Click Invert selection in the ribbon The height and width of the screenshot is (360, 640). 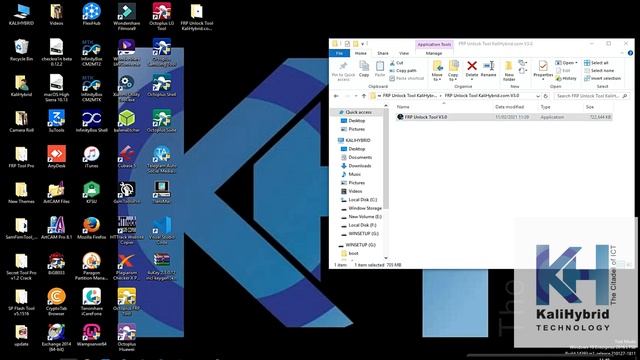point(602,78)
